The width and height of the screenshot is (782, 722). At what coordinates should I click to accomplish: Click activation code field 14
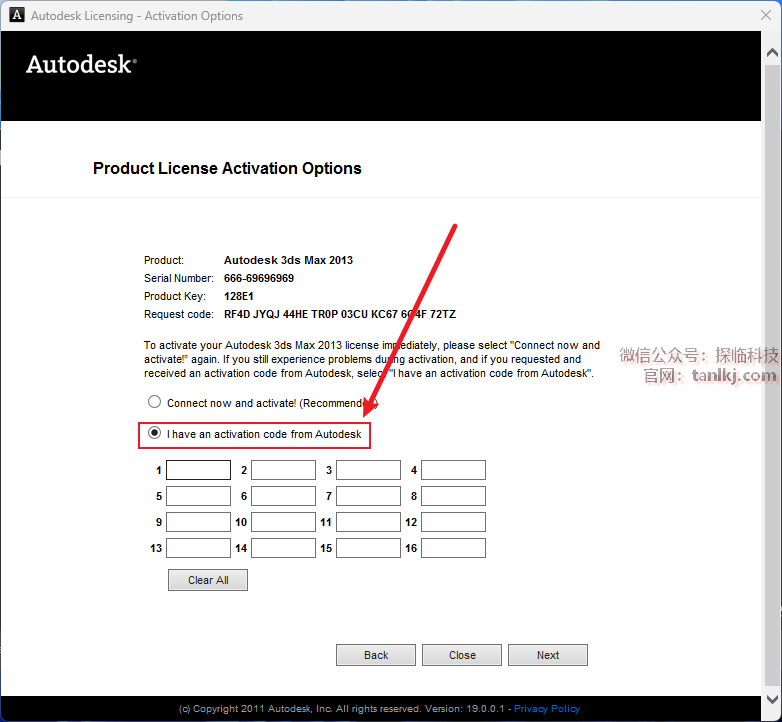point(283,548)
